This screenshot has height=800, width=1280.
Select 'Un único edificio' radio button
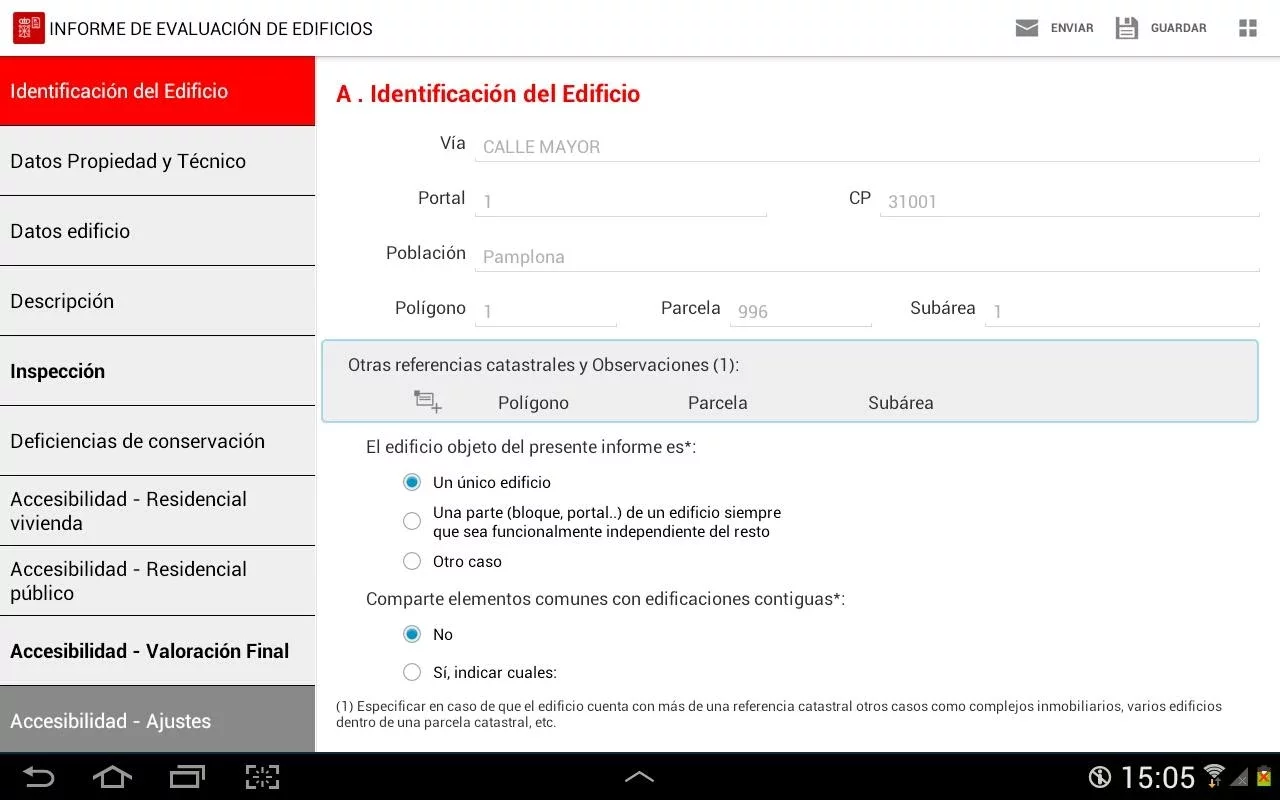pos(412,482)
